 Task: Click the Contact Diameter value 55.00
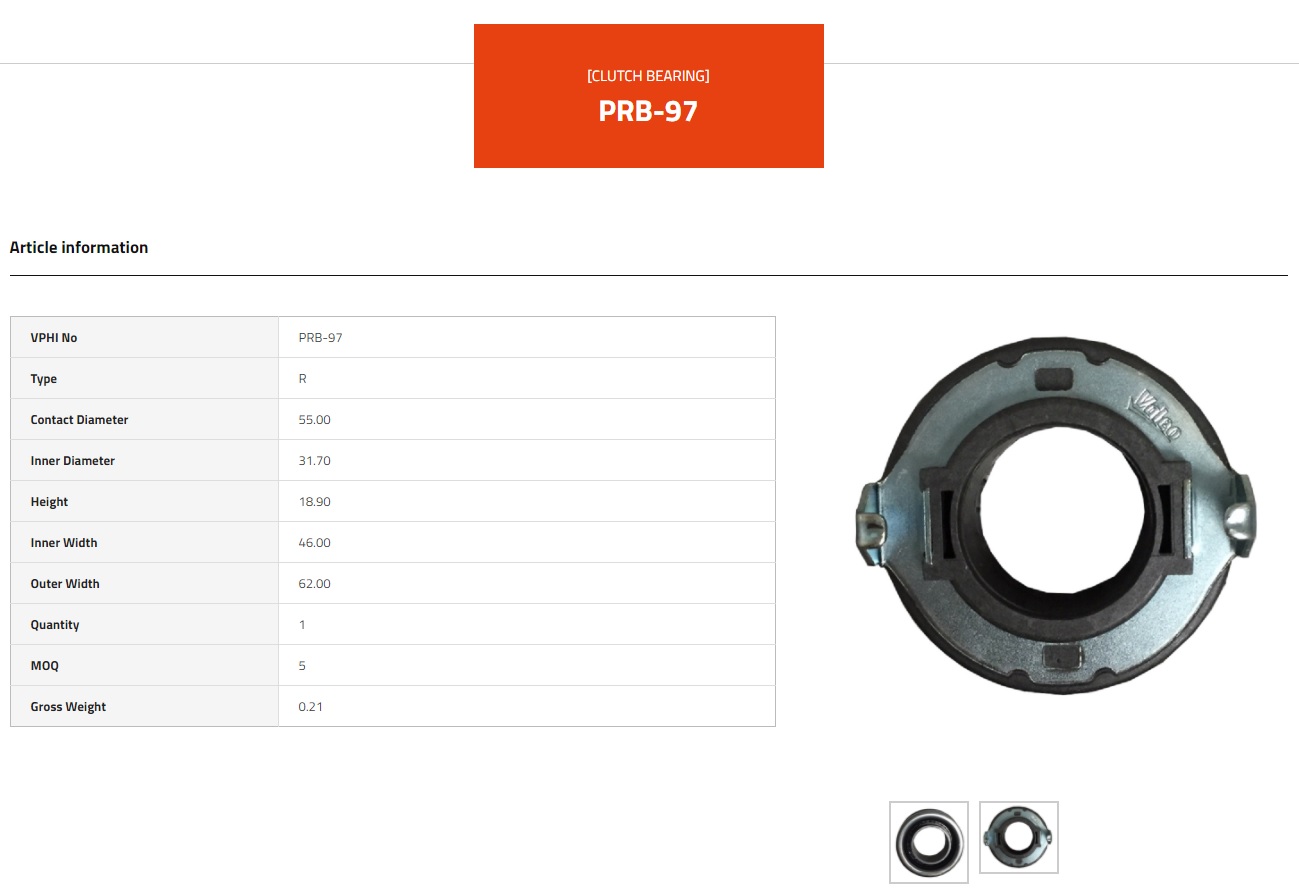[315, 420]
